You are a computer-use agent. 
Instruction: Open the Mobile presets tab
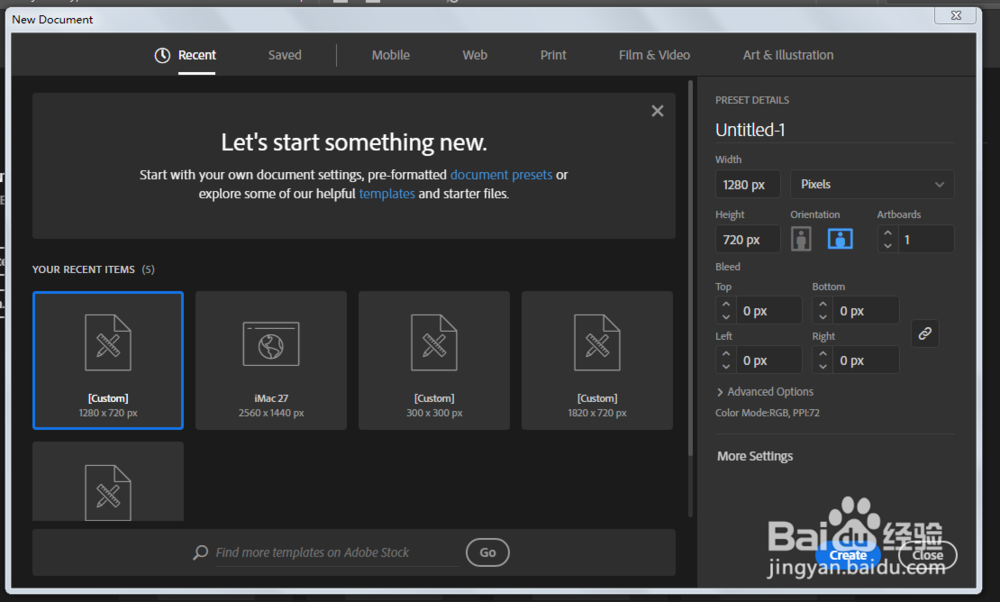tap(390, 55)
